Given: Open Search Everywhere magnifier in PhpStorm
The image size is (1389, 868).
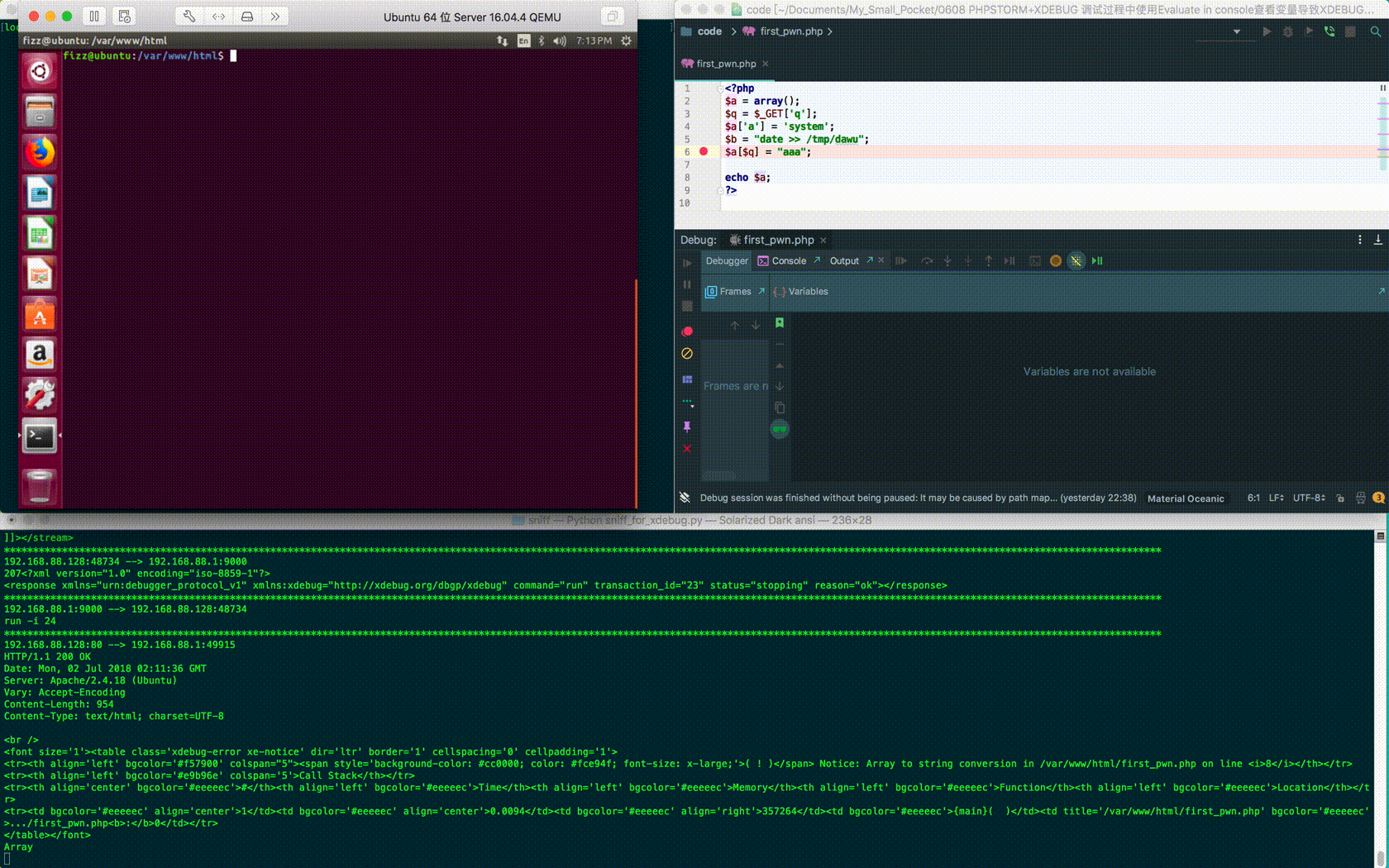Looking at the screenshot, I should point(1375,31).
